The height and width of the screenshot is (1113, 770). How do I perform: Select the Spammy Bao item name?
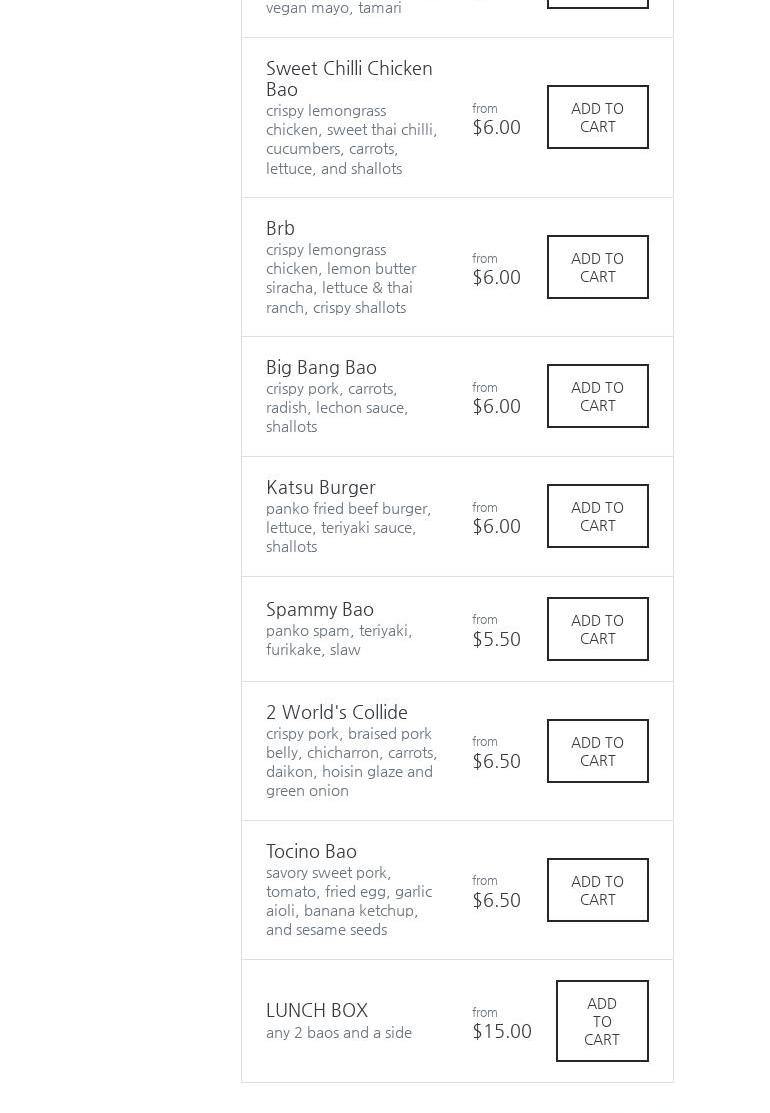click(x=319, y=609)
